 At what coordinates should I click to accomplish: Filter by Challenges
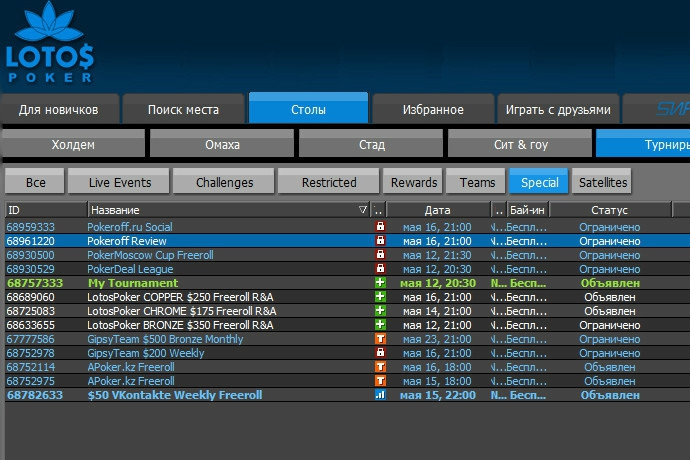224,181
